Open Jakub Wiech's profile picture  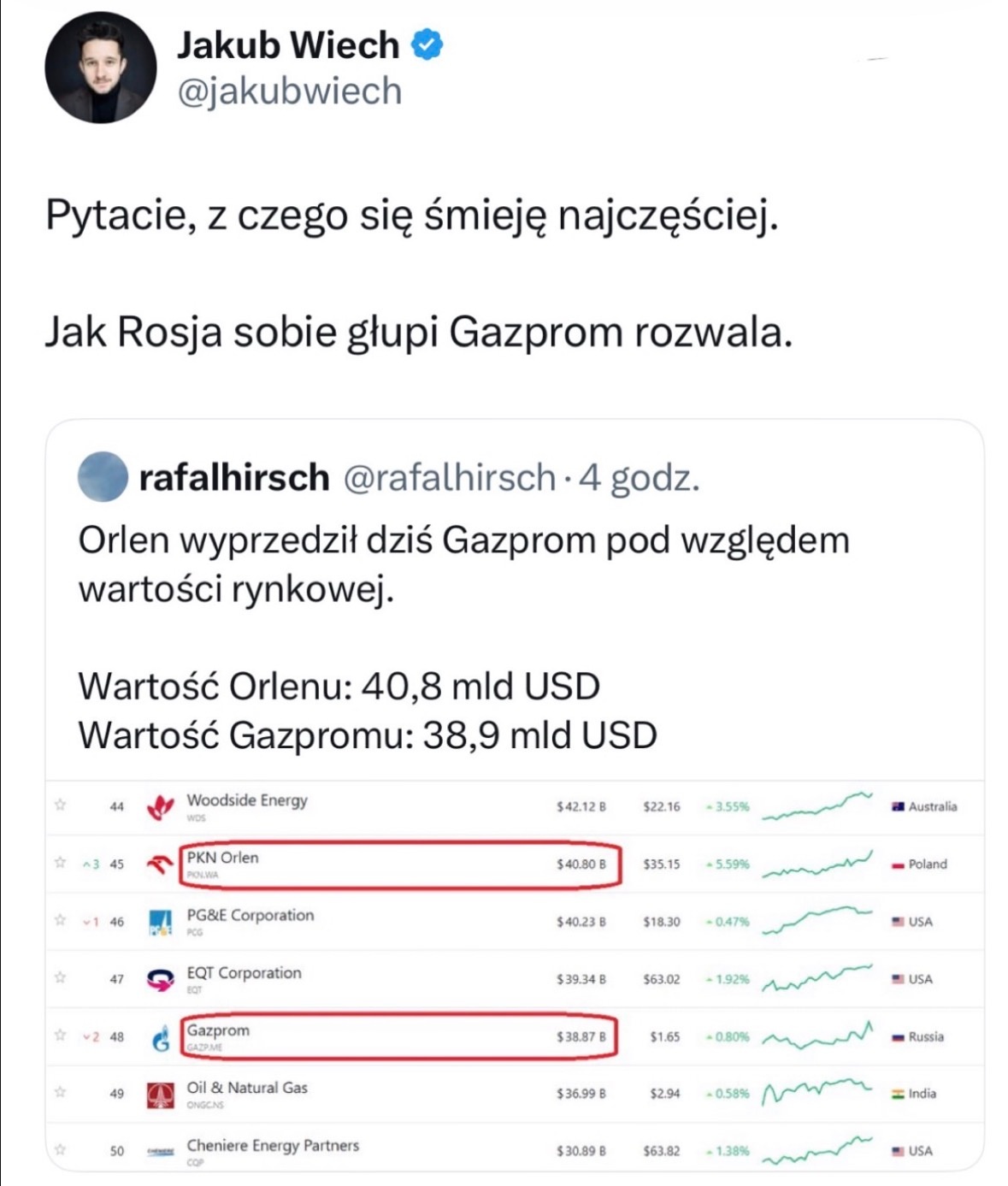tap(101, 68)
